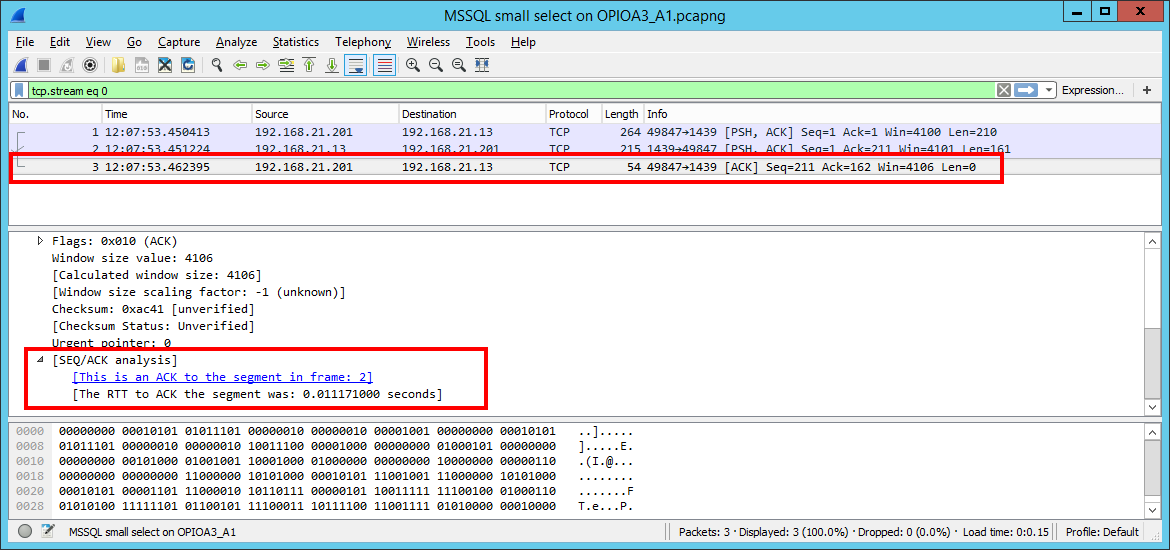Start capturing packets with the shark fin icon
This screenshot has height=550, width=1170.
22,65
